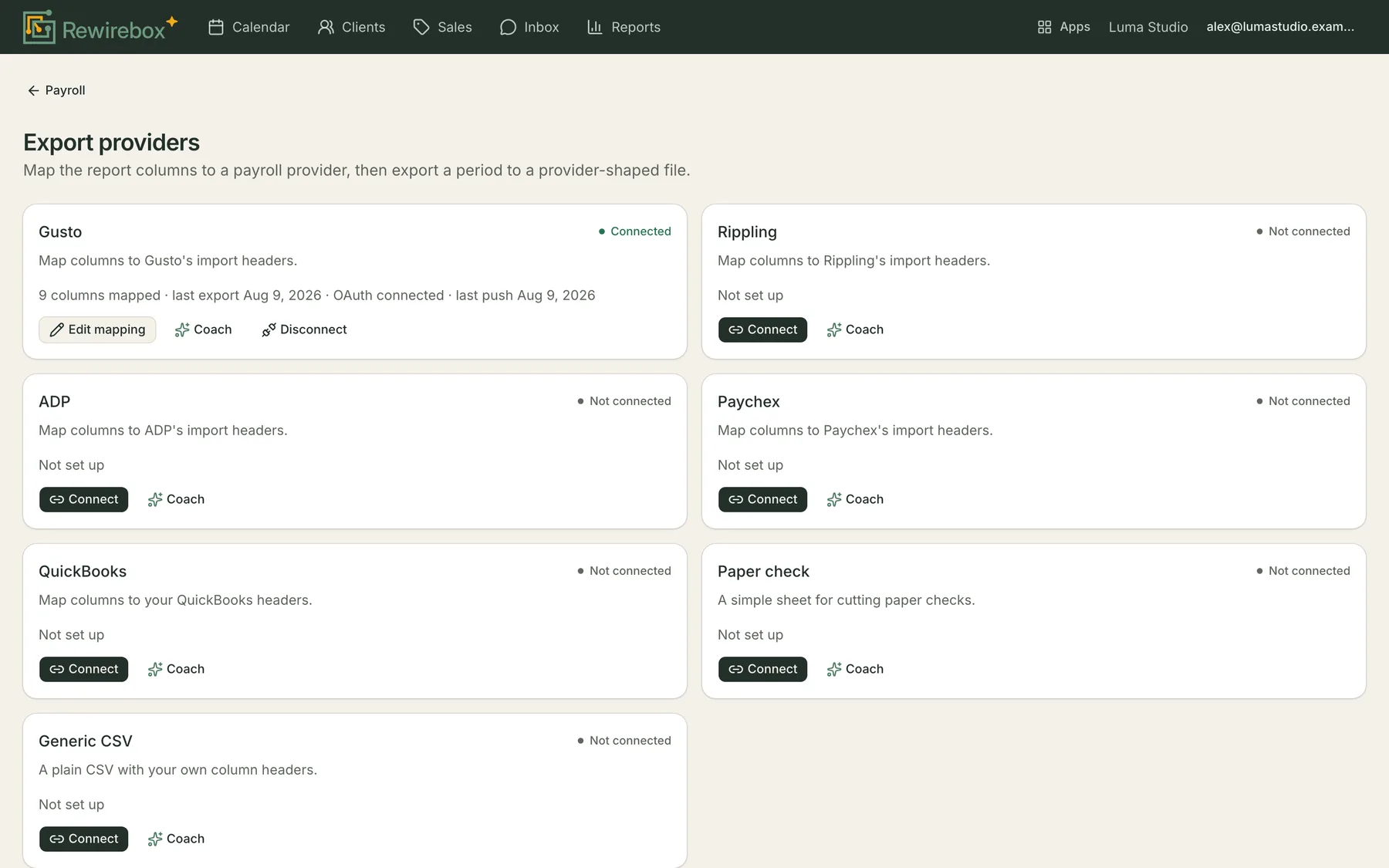This screenshot has height=868, width=1389.
Task: Click the Gusto Connected status label
Action: coord(634,231)
